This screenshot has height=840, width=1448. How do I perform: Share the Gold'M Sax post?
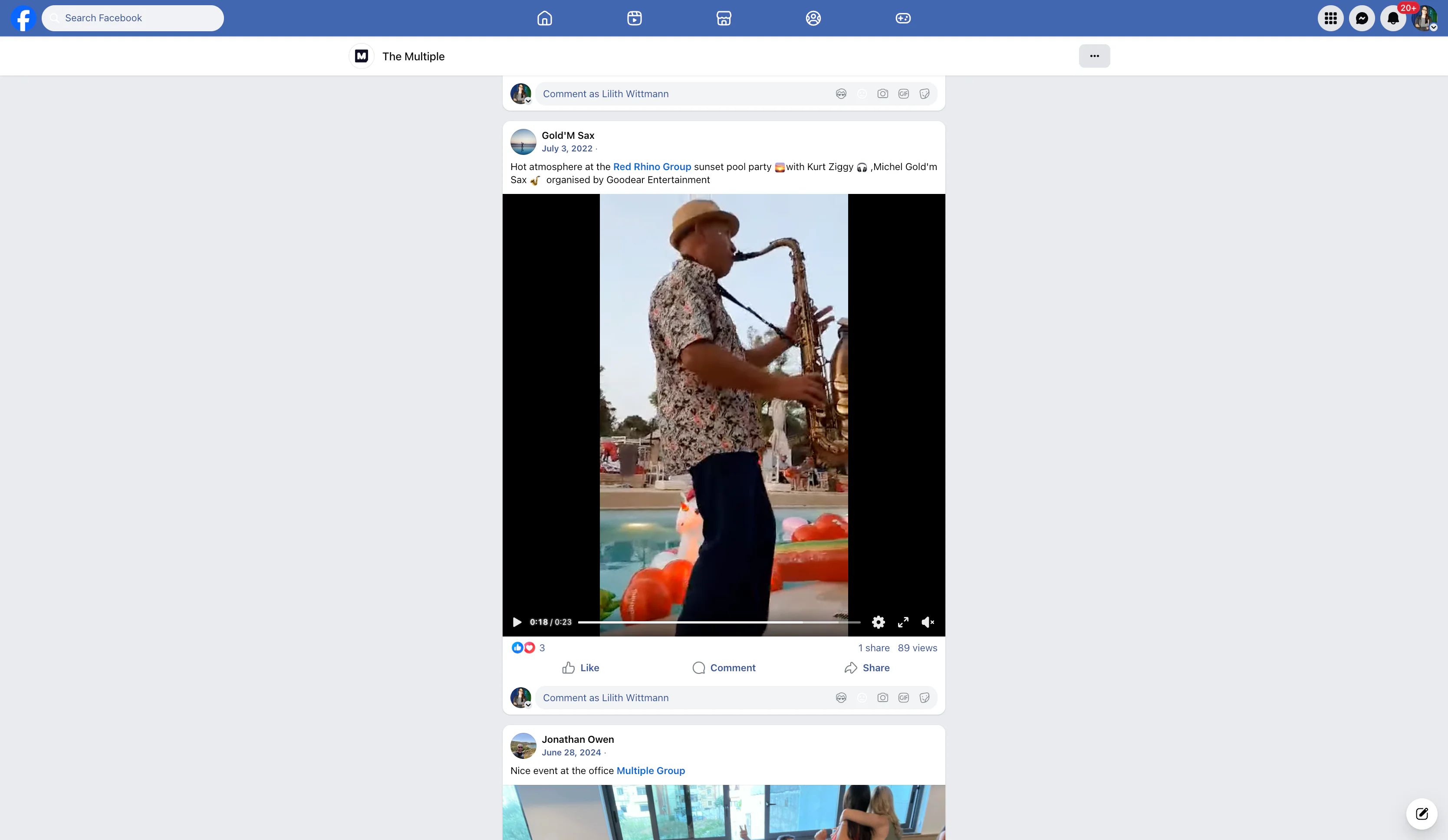pos(866,668)
